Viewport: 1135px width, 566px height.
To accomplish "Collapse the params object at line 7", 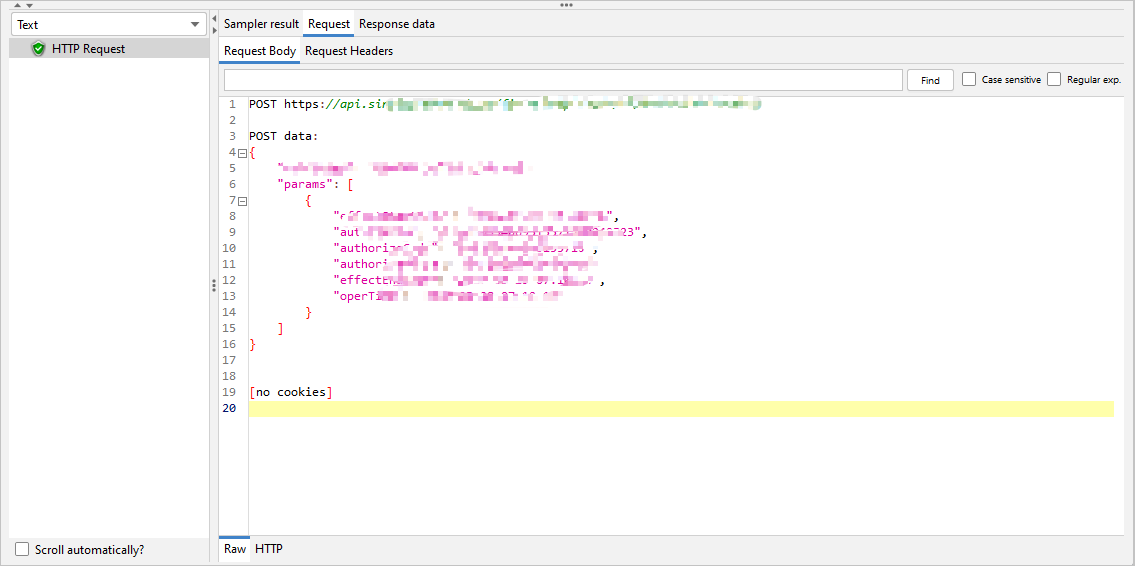I will (x=242, y=200).
